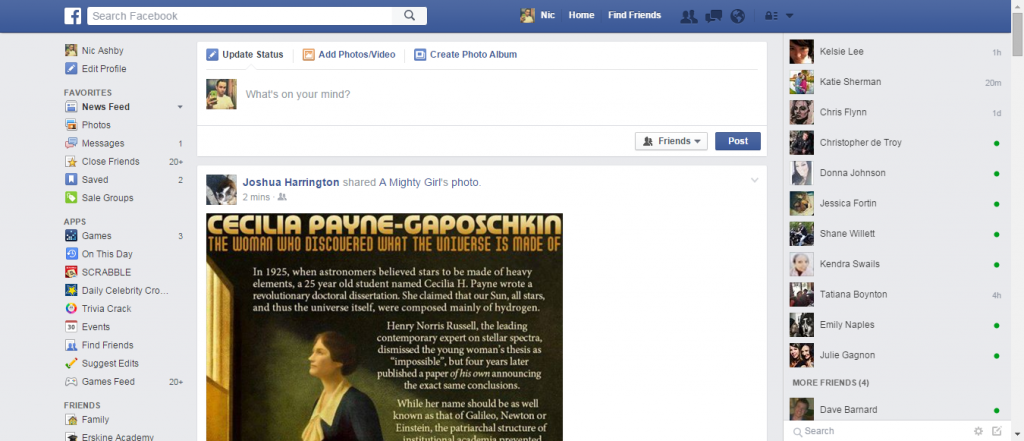Click Edit Profile pencil icon

pyautogui.click(x=71, y=69)
